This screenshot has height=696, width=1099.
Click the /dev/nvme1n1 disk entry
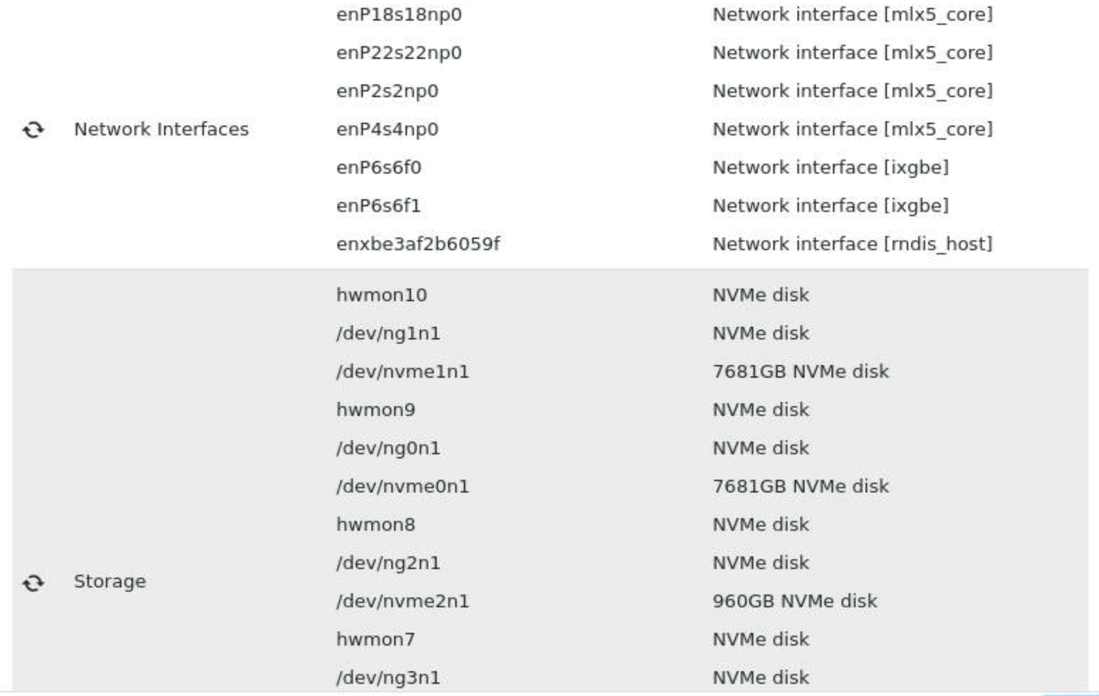pyautogui.click(x=402, y=372)
